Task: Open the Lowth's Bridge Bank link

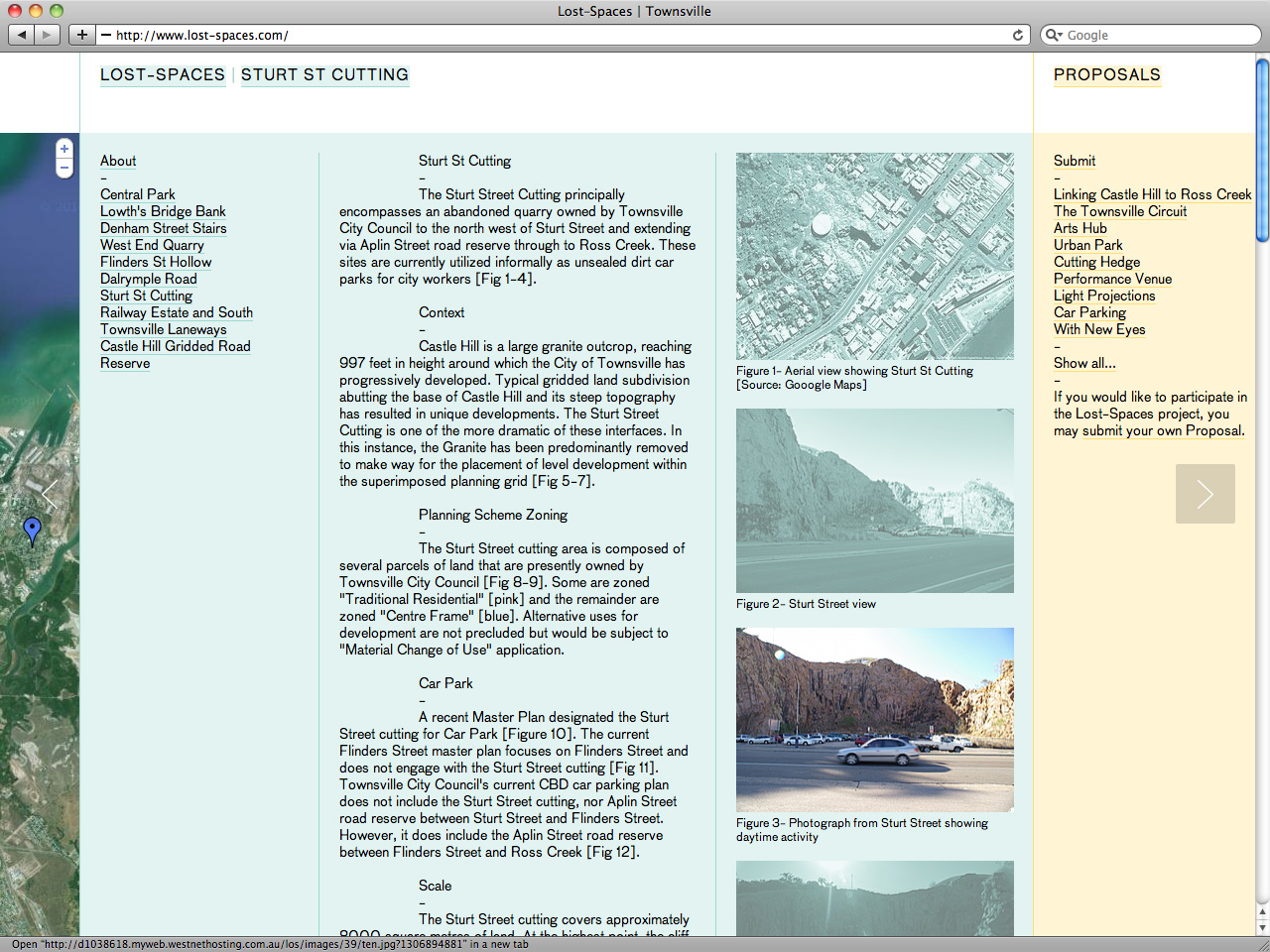Action: click(163, 211)
